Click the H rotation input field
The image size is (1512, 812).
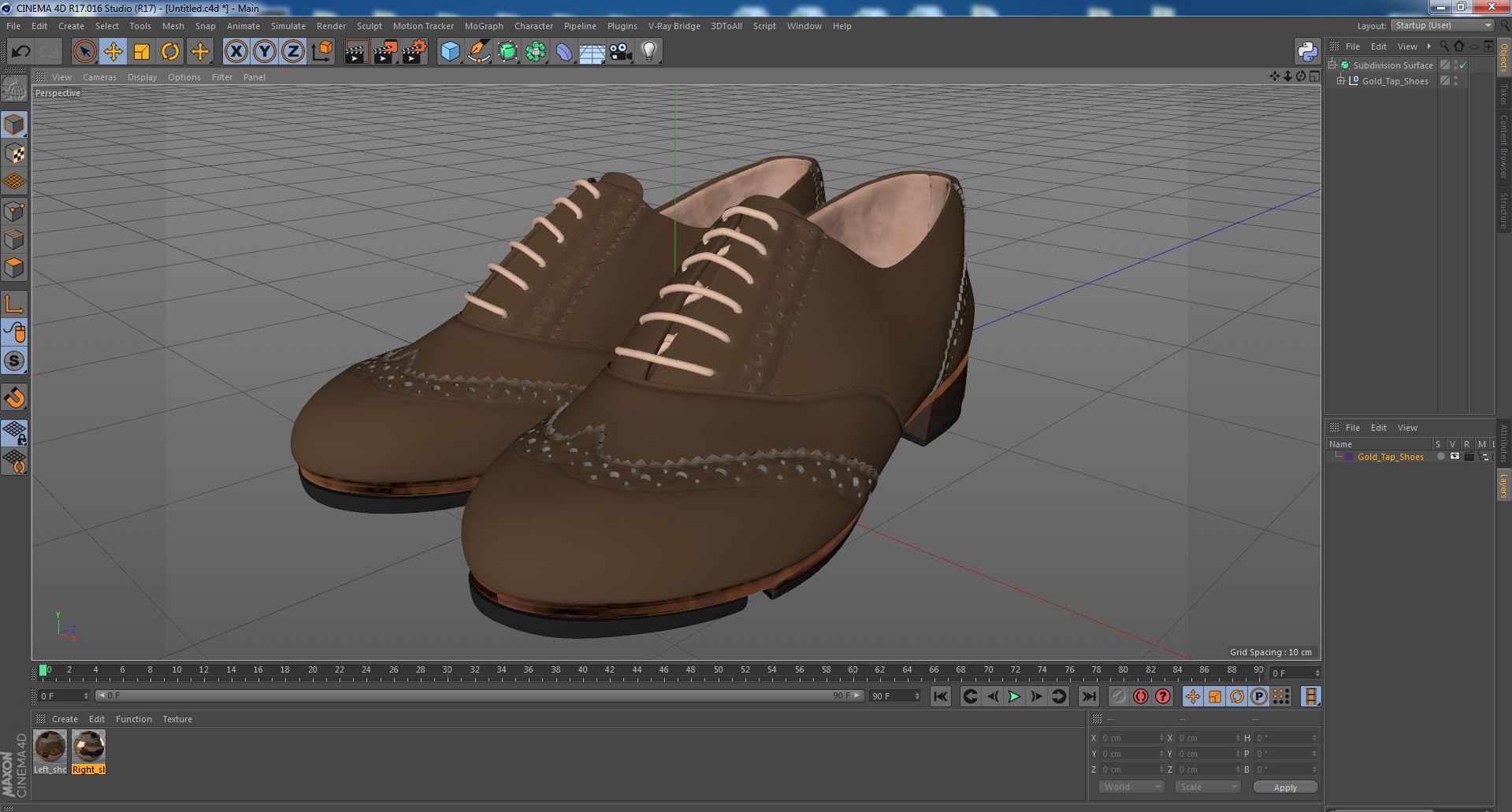(1286, 738)
